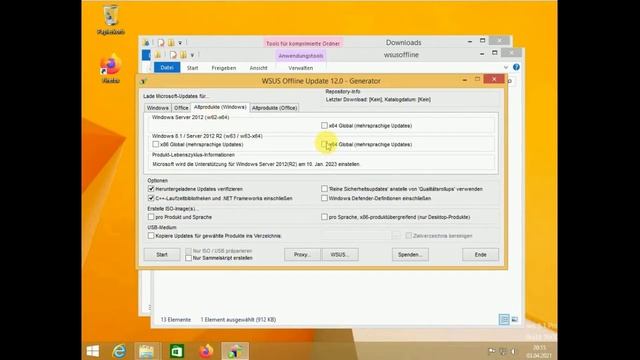Open the Ansicht ribbon tab
Image resolution: width=640 pixels, height=360 pixels.
[x=258, y=68]
